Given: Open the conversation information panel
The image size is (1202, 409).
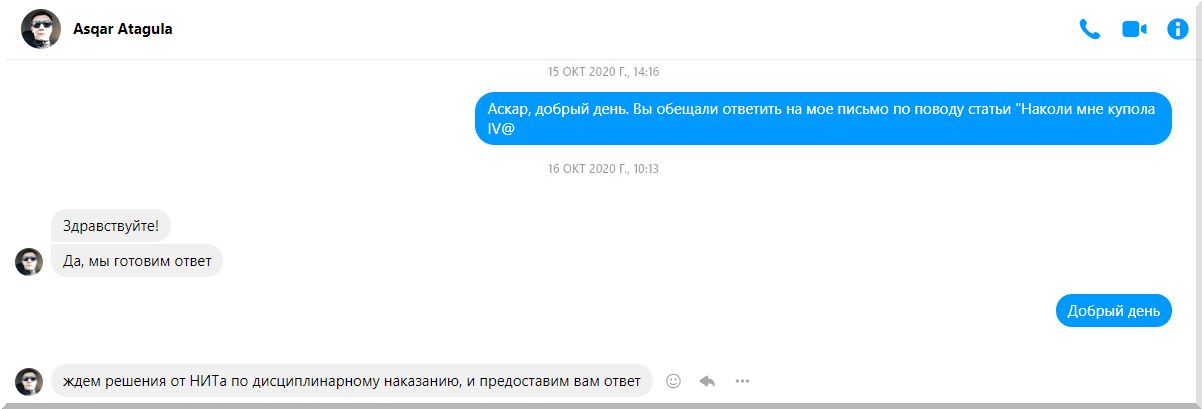Looking at the screenshot, I should (x=1178, y=29).
